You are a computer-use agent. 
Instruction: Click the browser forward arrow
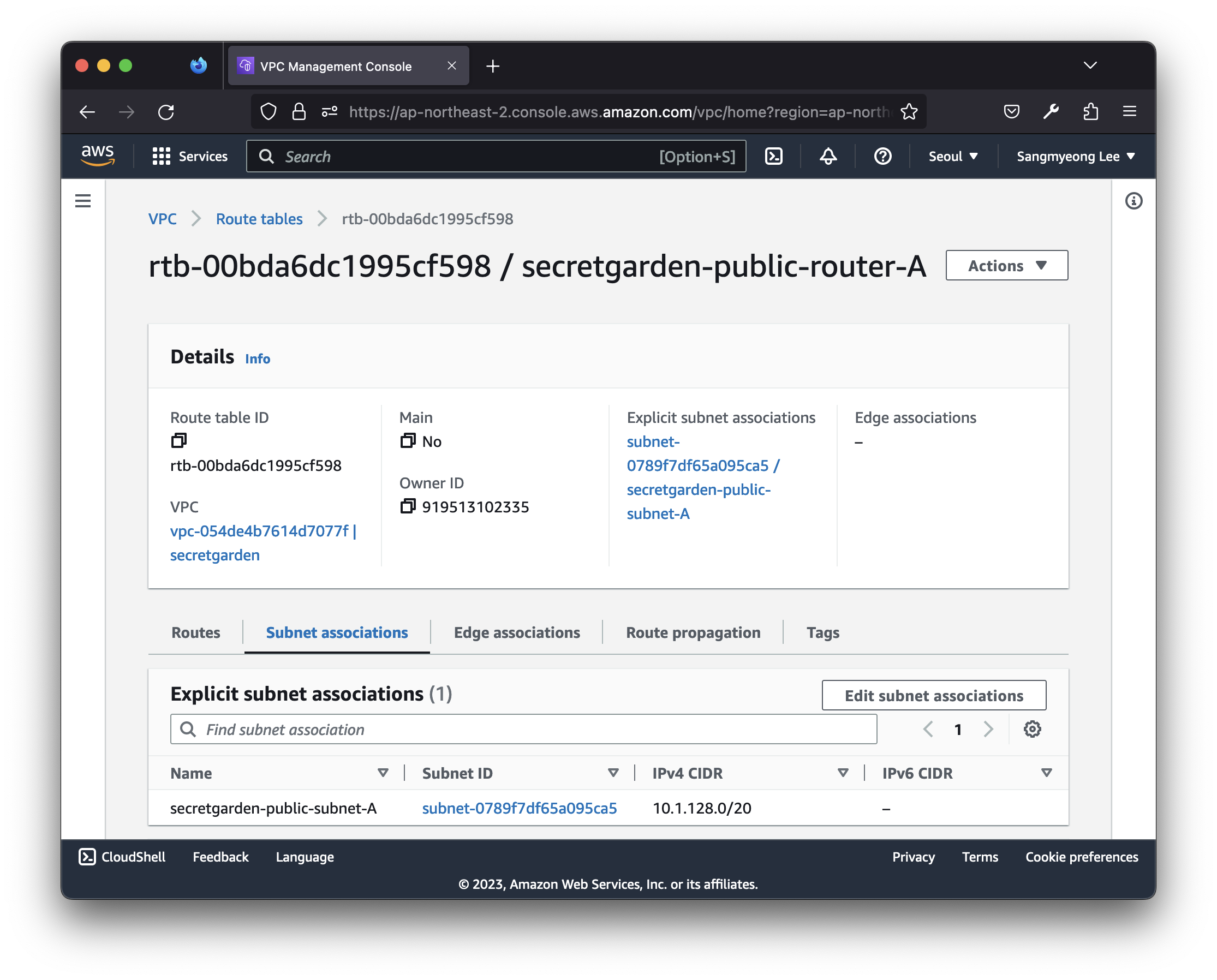(127, 112)
